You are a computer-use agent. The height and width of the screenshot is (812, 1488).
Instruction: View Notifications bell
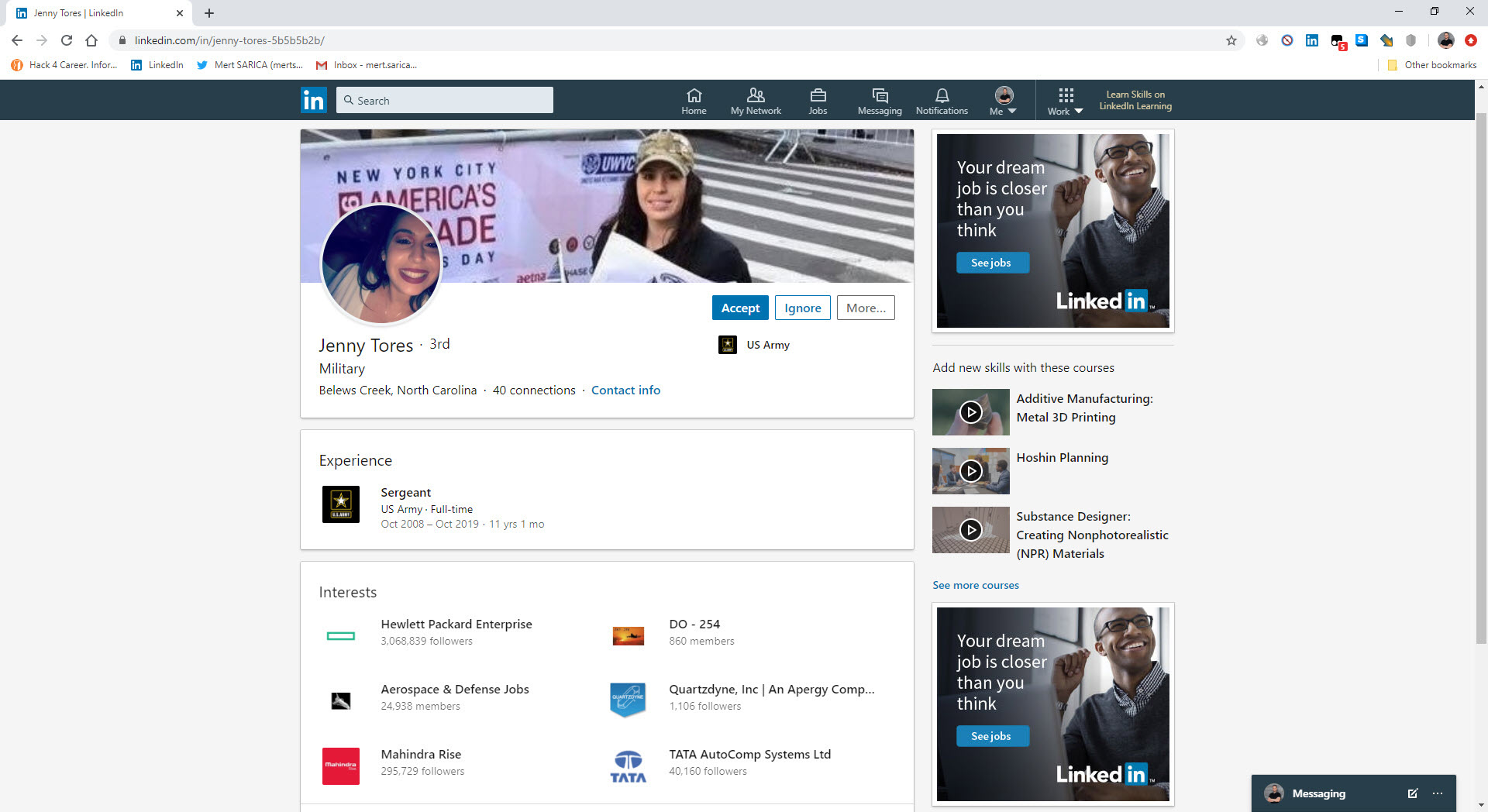(942, 101)
